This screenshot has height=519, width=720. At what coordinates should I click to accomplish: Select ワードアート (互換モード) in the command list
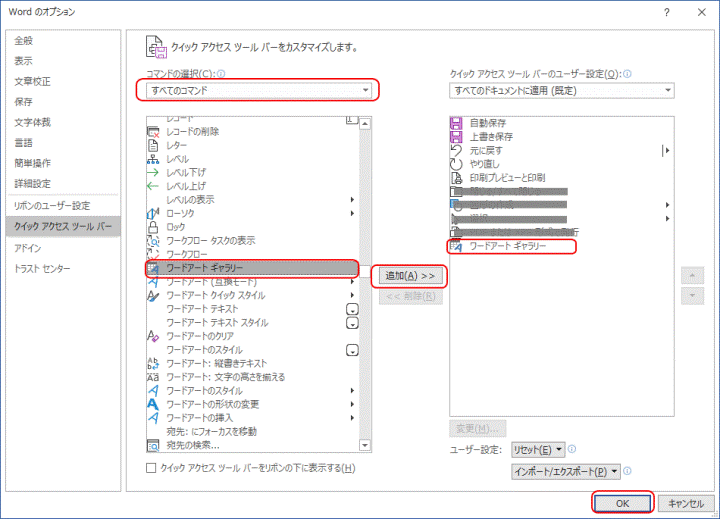(x=252, y=282)
